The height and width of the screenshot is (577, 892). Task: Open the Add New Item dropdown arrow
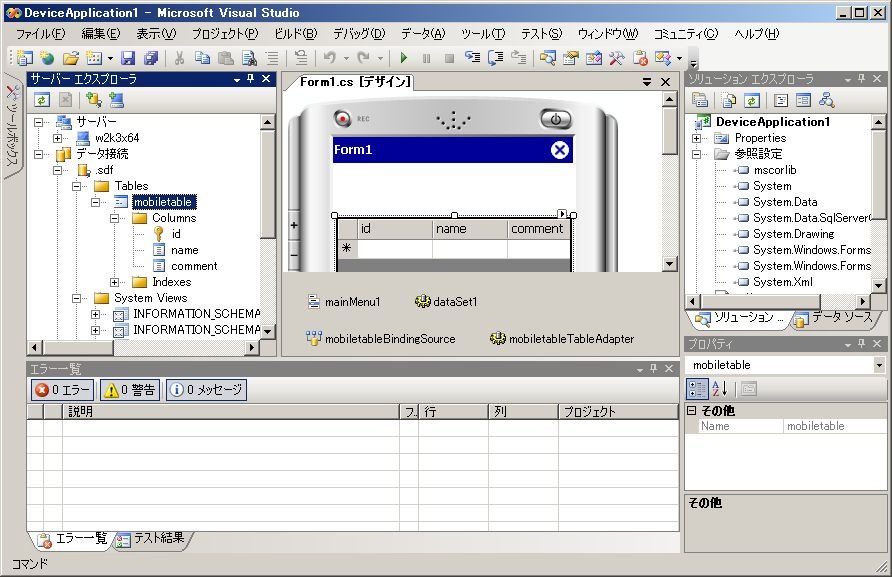(110, 58)
